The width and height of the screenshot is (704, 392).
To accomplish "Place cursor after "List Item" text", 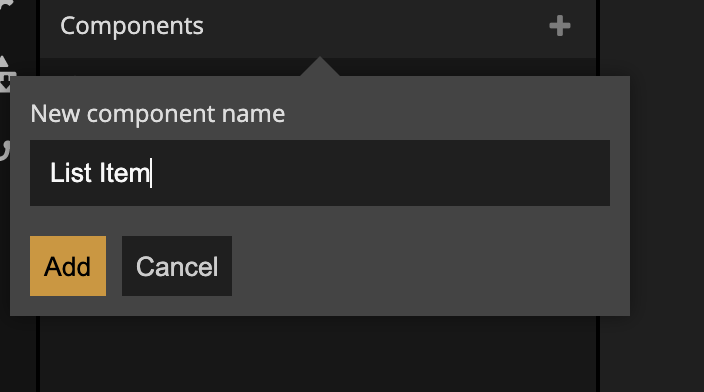I will pos(151,173).
